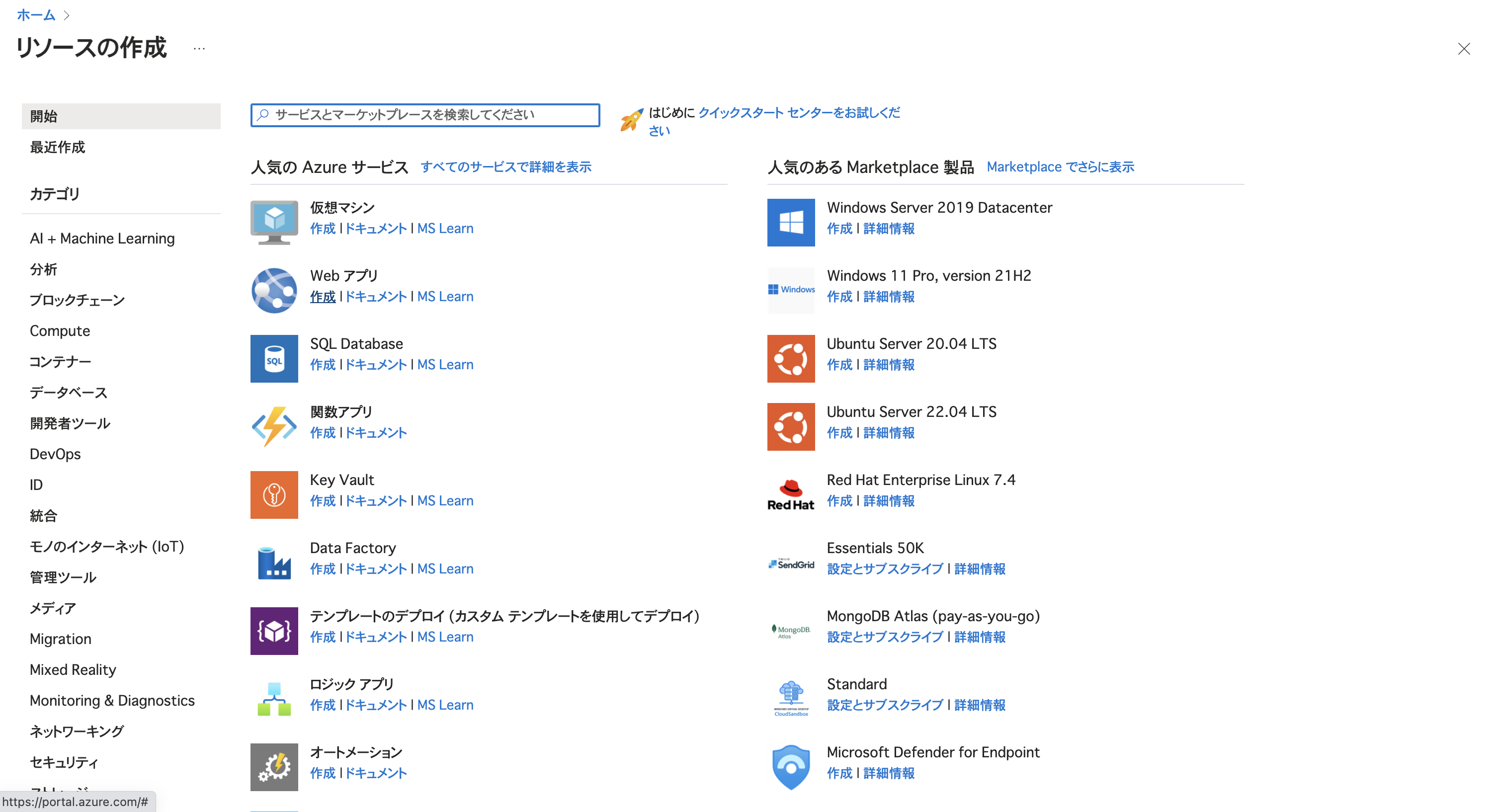Viewport: 1500px width, 812px height.
Task: Click Marketplace でさらに表示 link
Action: (1060, 167)
